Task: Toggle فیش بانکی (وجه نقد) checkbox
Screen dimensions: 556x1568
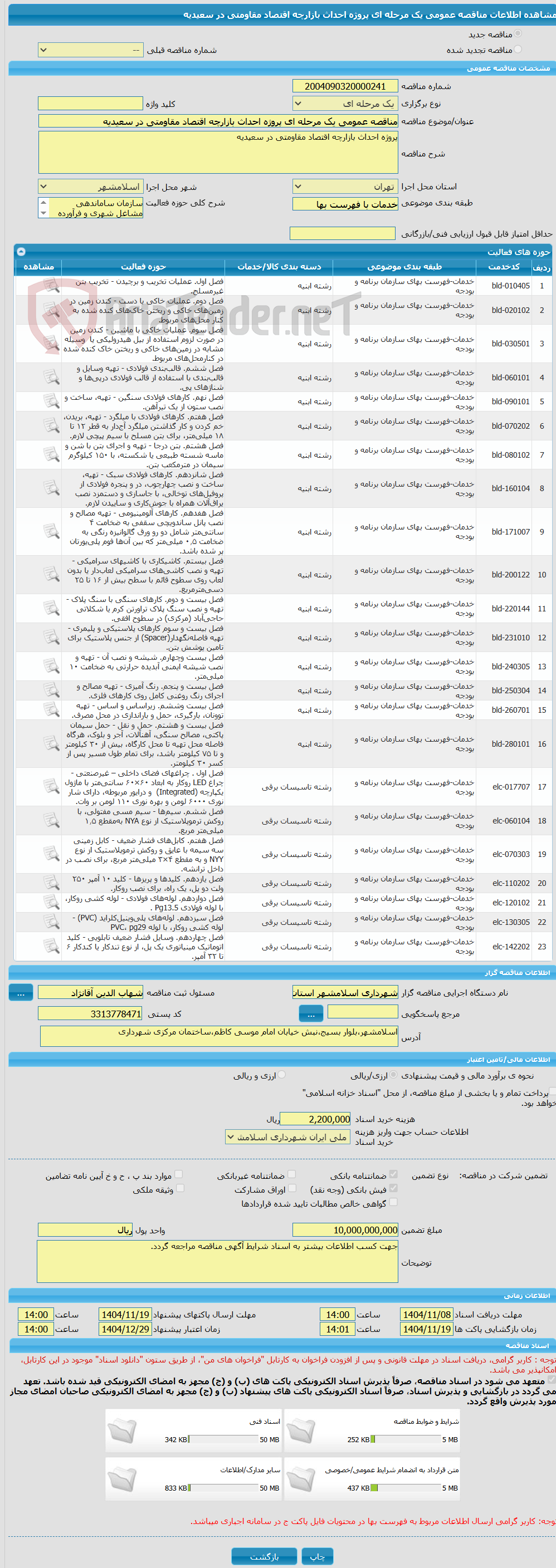Action: pyautogui.click(x=393, y=1188)
